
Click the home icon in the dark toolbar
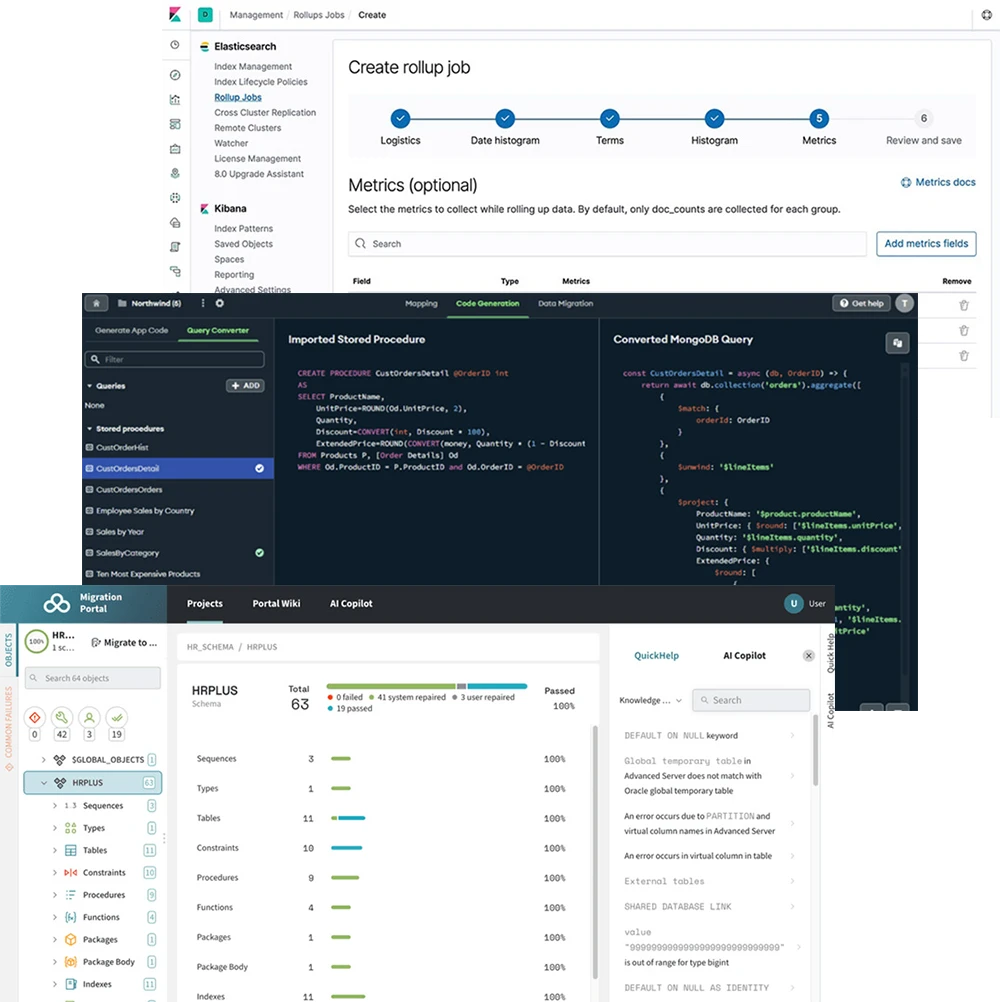(96, 303)
